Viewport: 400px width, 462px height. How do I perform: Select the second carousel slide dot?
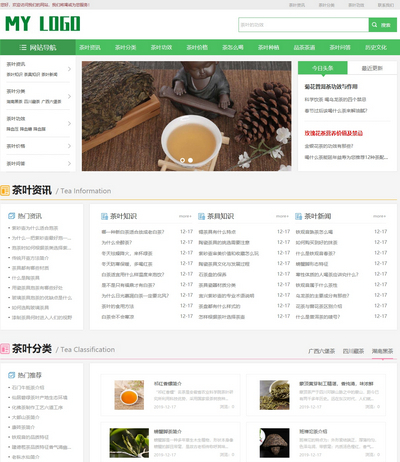(x=190, y=160)
